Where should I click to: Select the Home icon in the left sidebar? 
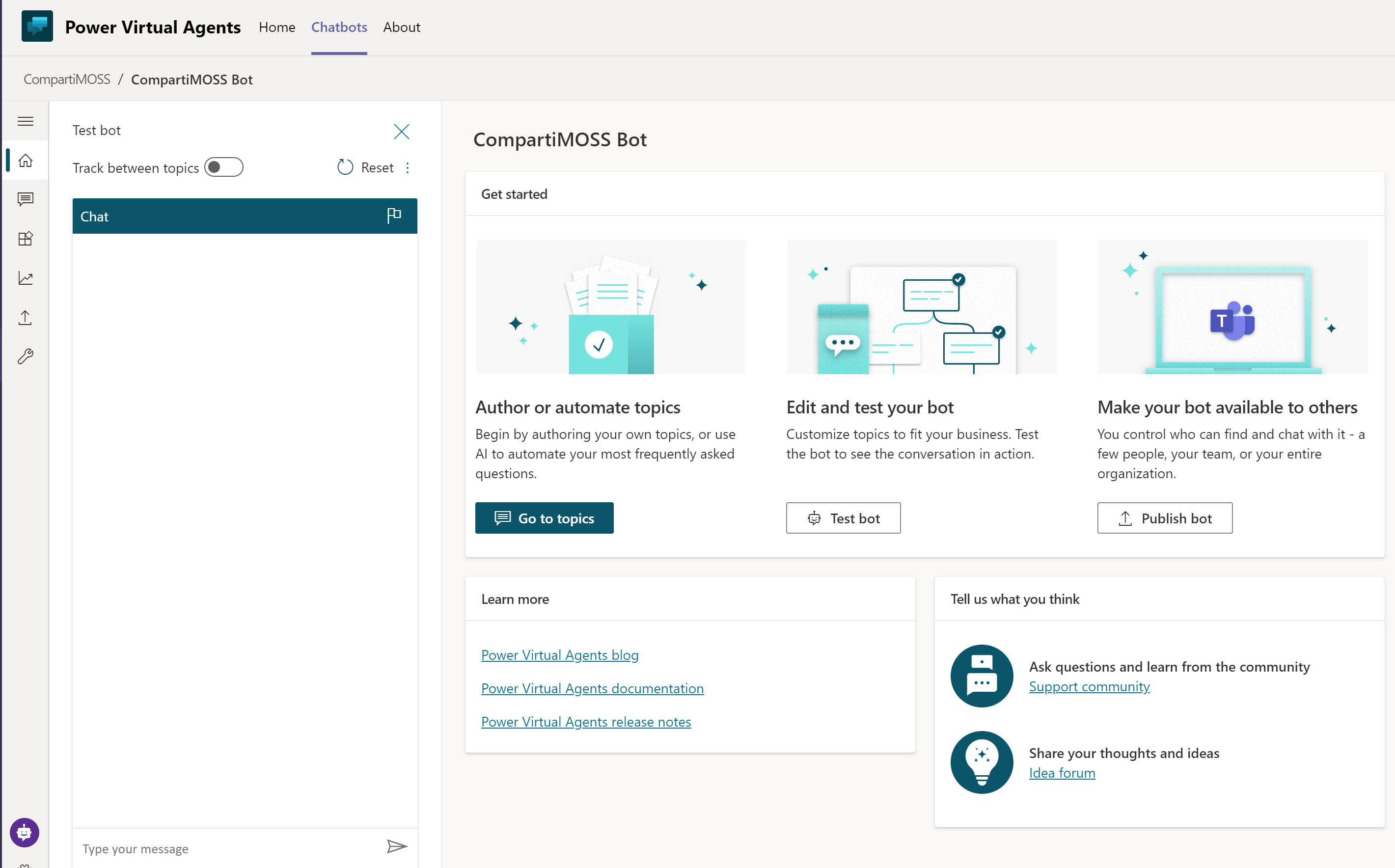tap(25, 161)
